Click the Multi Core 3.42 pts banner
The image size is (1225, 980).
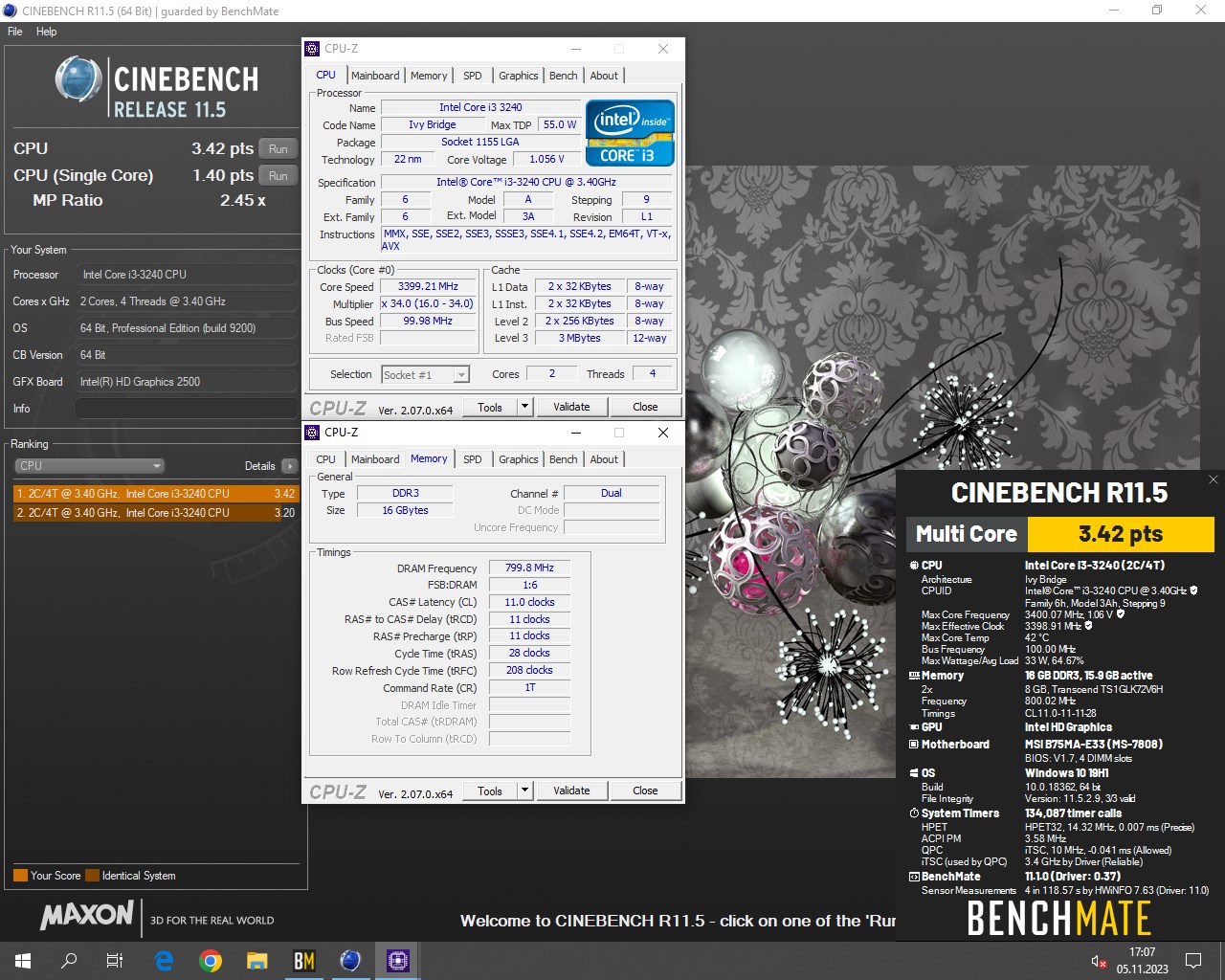tap(1060, 534)
